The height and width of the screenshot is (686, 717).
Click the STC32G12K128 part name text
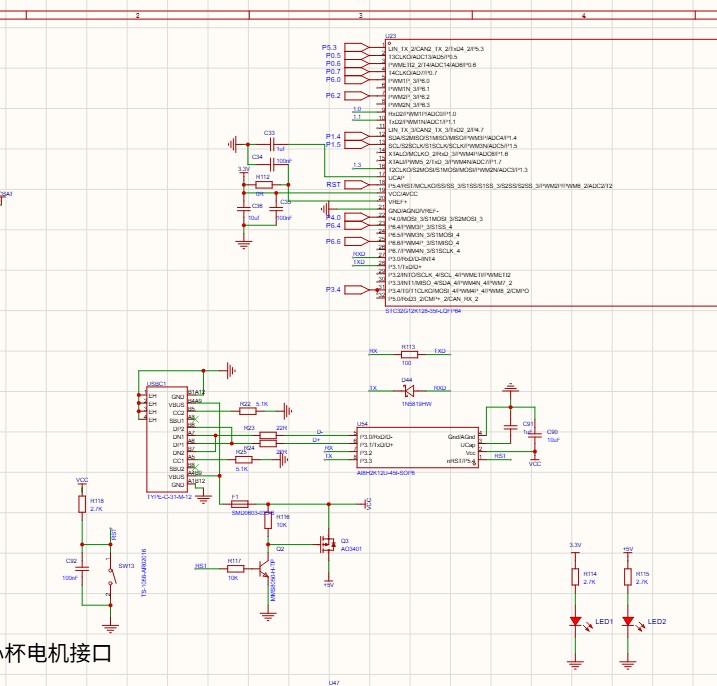[x=423, y=311]
